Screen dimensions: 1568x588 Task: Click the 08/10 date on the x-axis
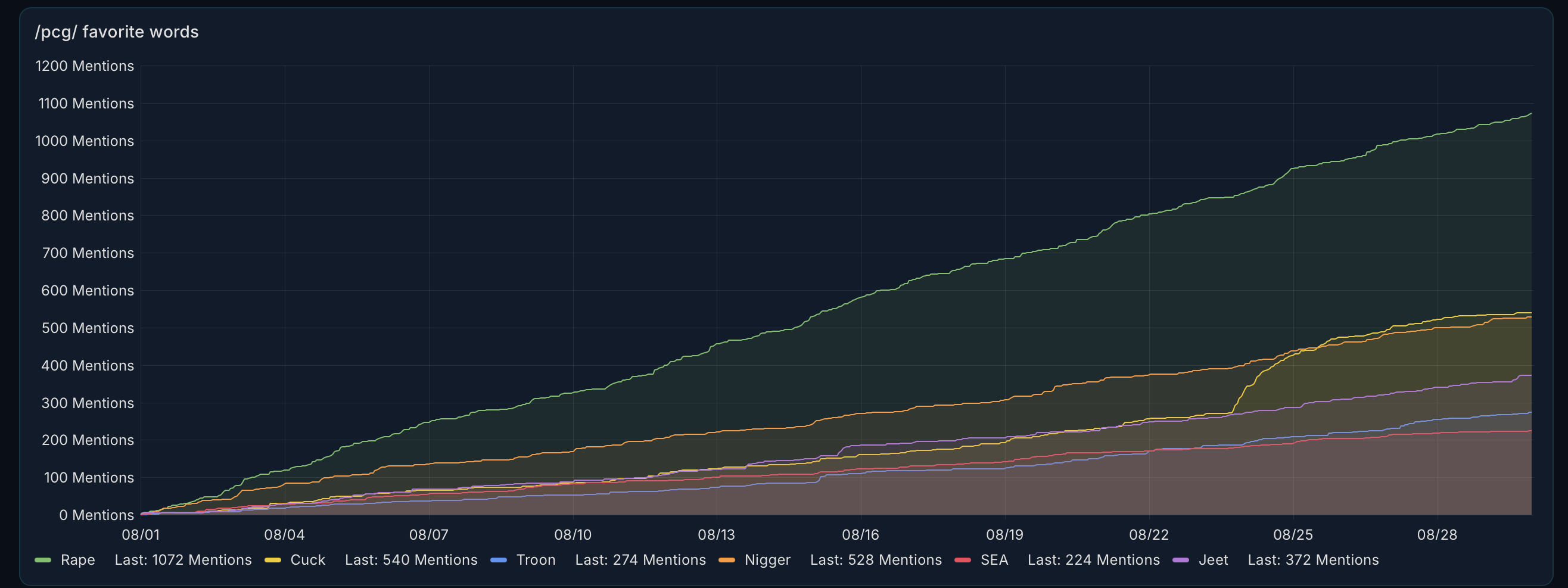tap(573, 534)
